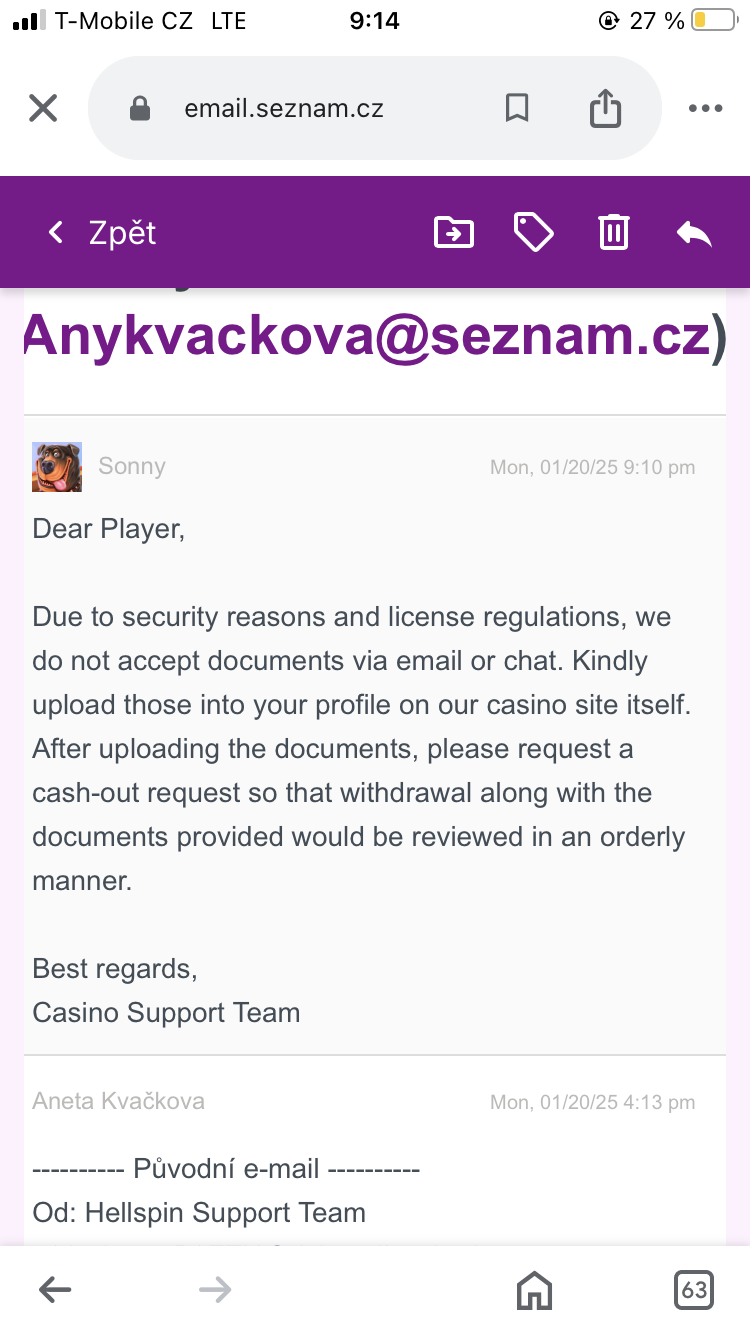Close the browser view with the X
This screenshot has height=1334, width=750.
click(x=43, y=108)
